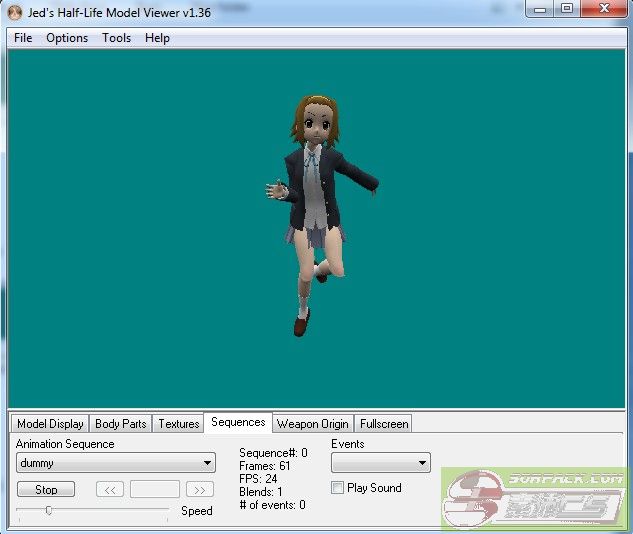Click the 3D model in the viewport
633x534 pixels.
(x=319, y=216)
